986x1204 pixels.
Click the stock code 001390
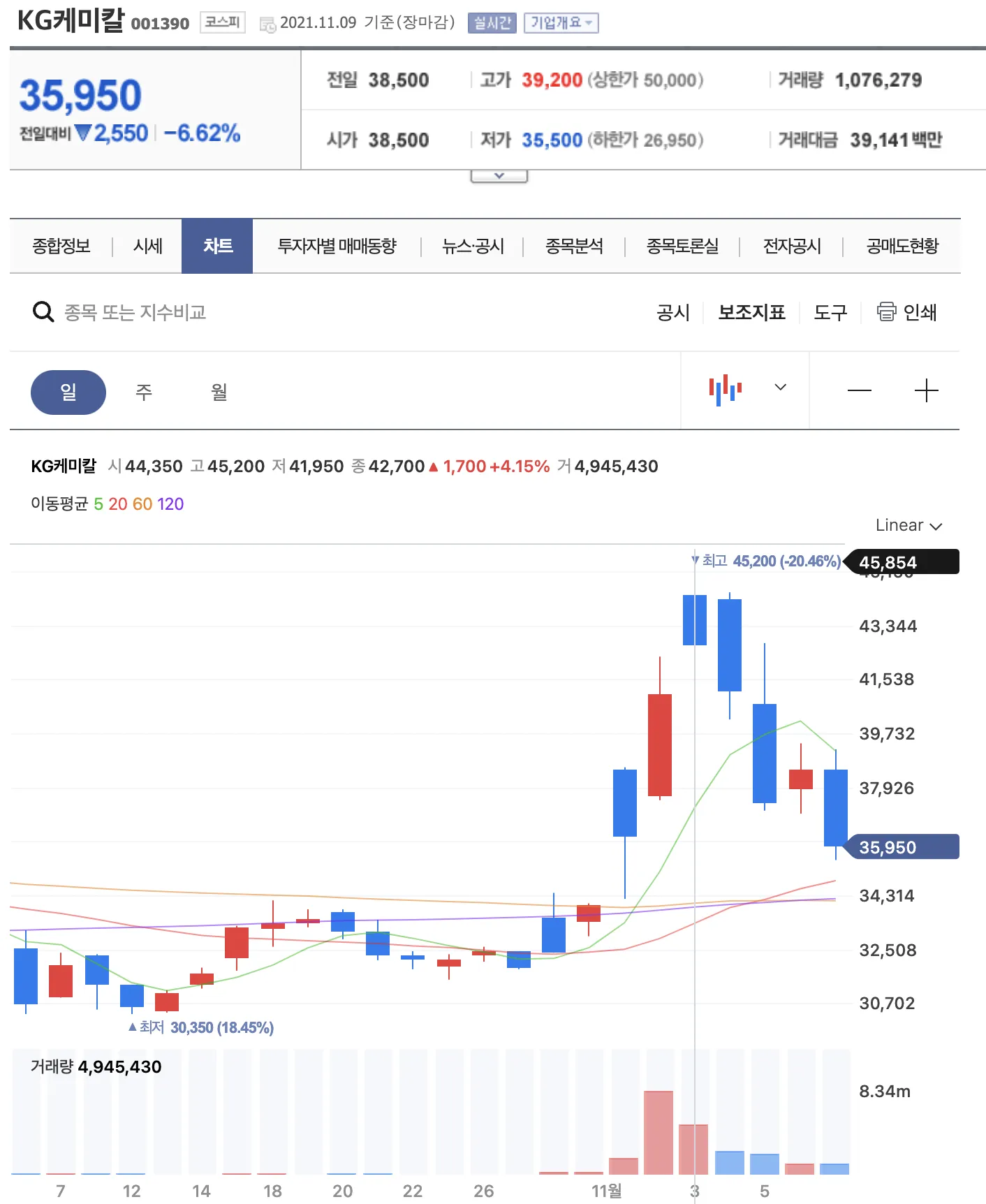coord(160,24)
